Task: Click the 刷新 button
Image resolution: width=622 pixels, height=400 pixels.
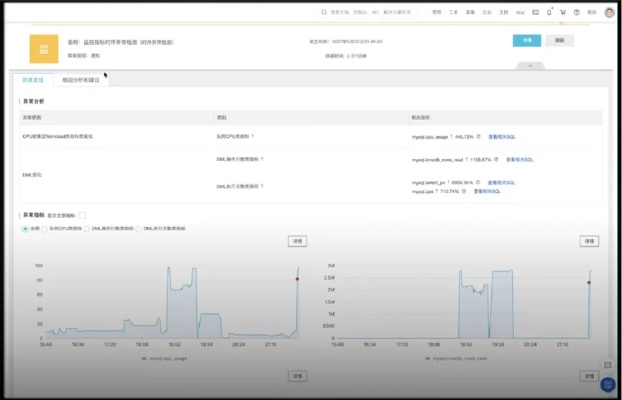Action: (x=560, y=40)
